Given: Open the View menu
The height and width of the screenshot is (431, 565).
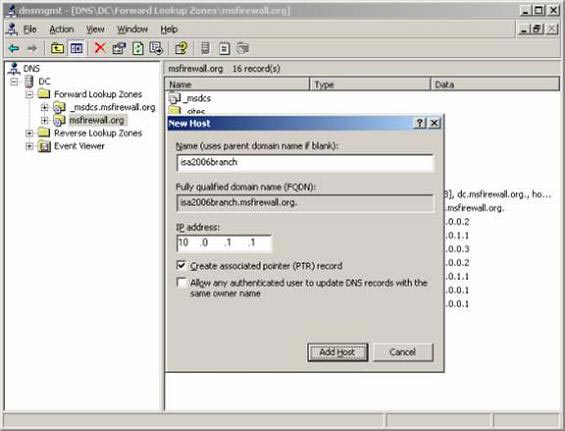Looking at the screenshot, I should click(x=95, y=29).
